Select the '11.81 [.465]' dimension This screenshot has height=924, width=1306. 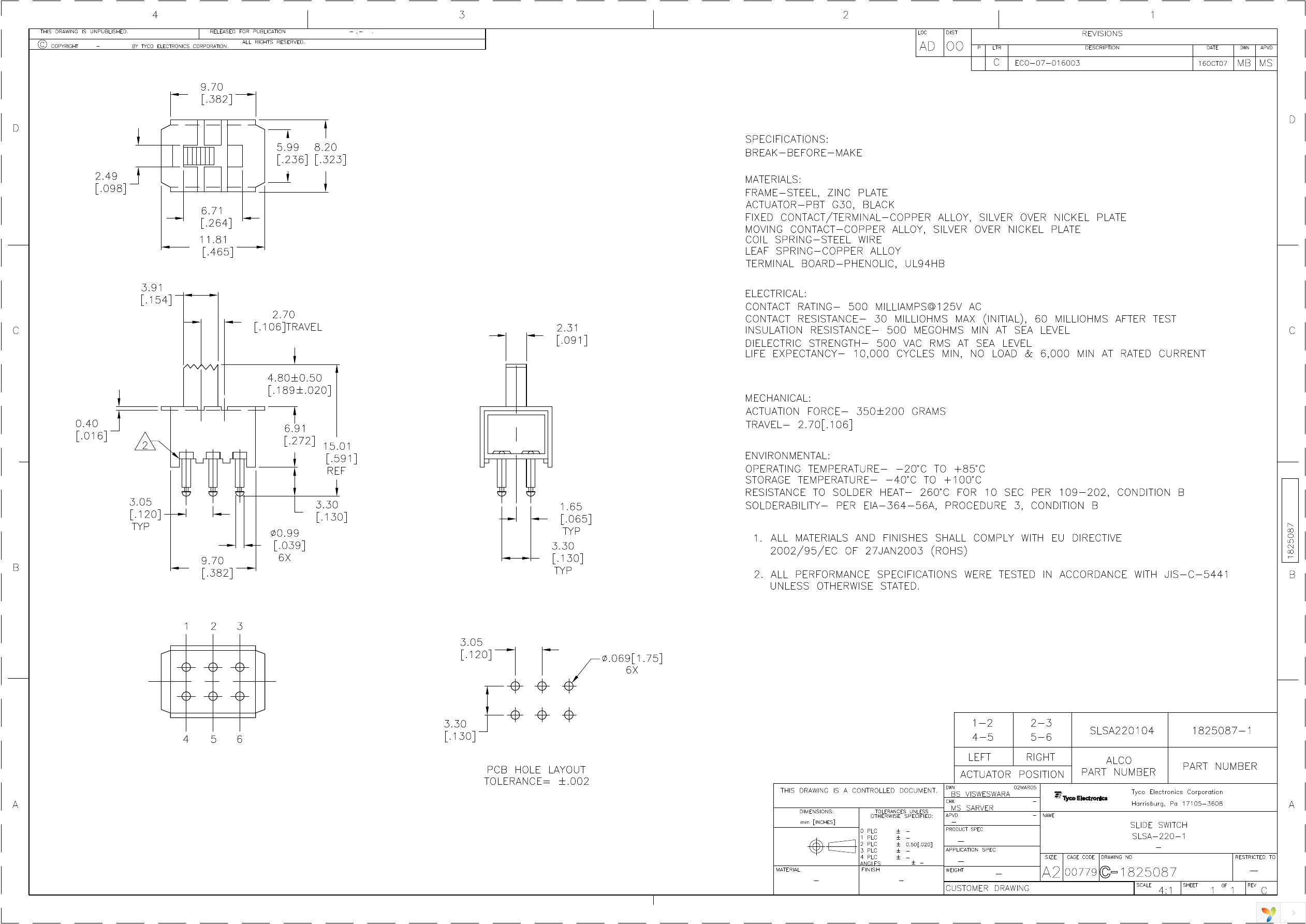(217, 246)
